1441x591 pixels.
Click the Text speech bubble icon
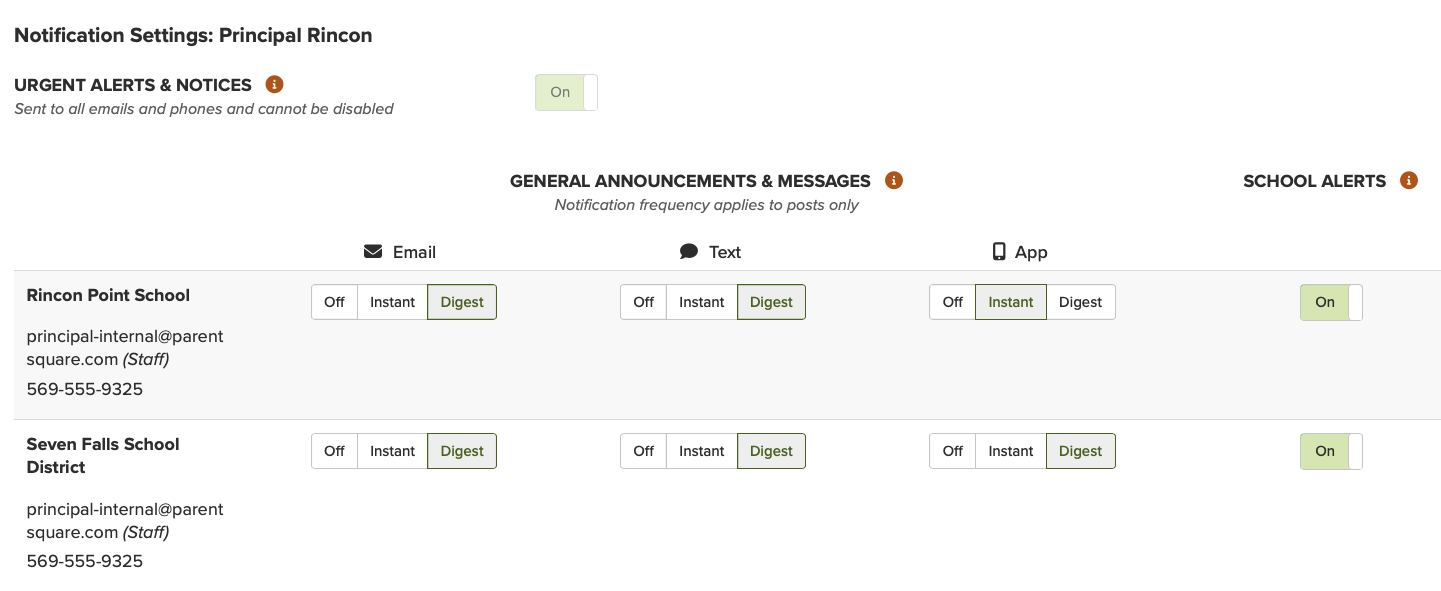pyautogui.click(x=689, y=252)
